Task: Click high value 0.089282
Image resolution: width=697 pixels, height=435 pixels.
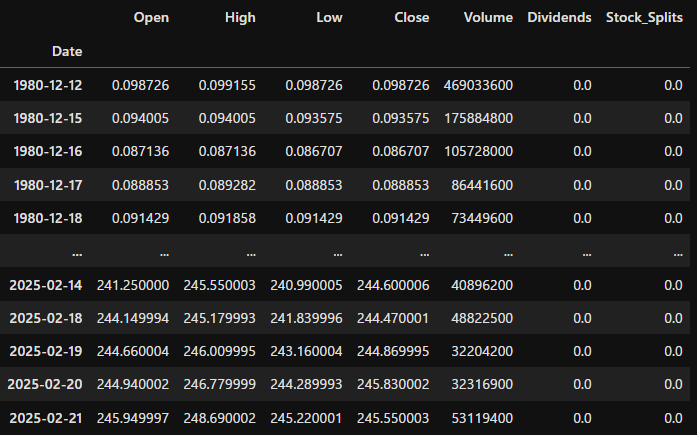Action: [x=227, y=185]
